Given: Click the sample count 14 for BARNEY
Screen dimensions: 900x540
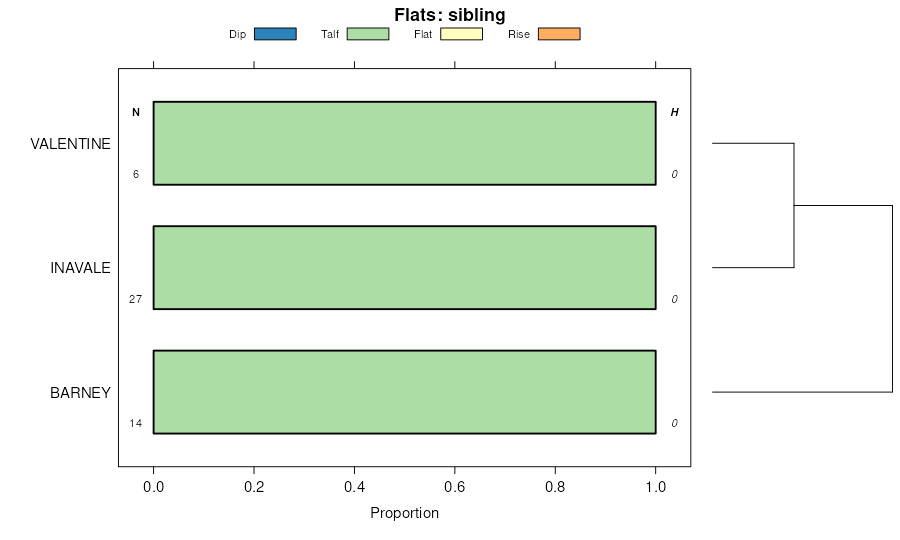Looking at the screenshot, I should click(135, 423).
